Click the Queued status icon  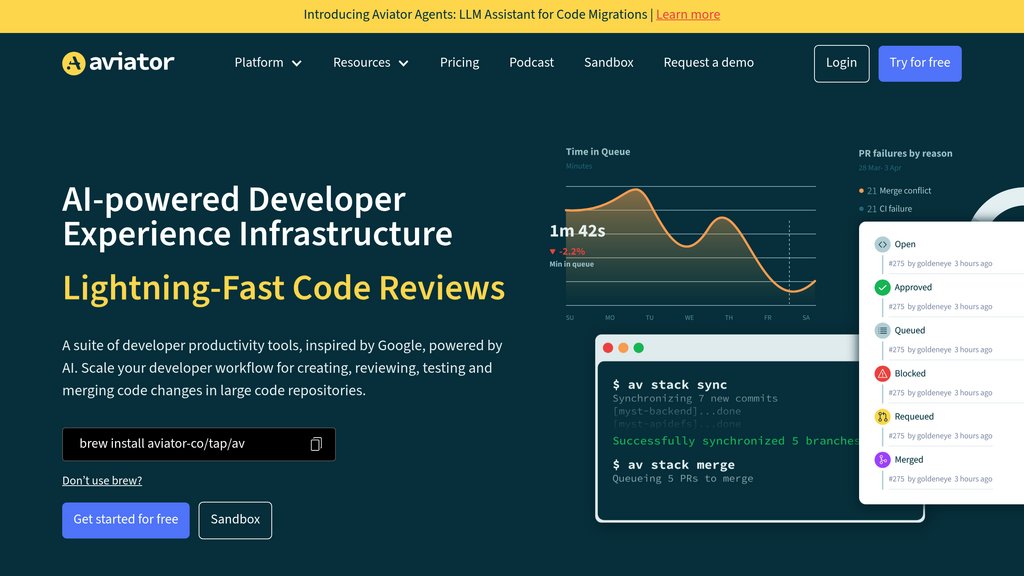tap(882, 330)
